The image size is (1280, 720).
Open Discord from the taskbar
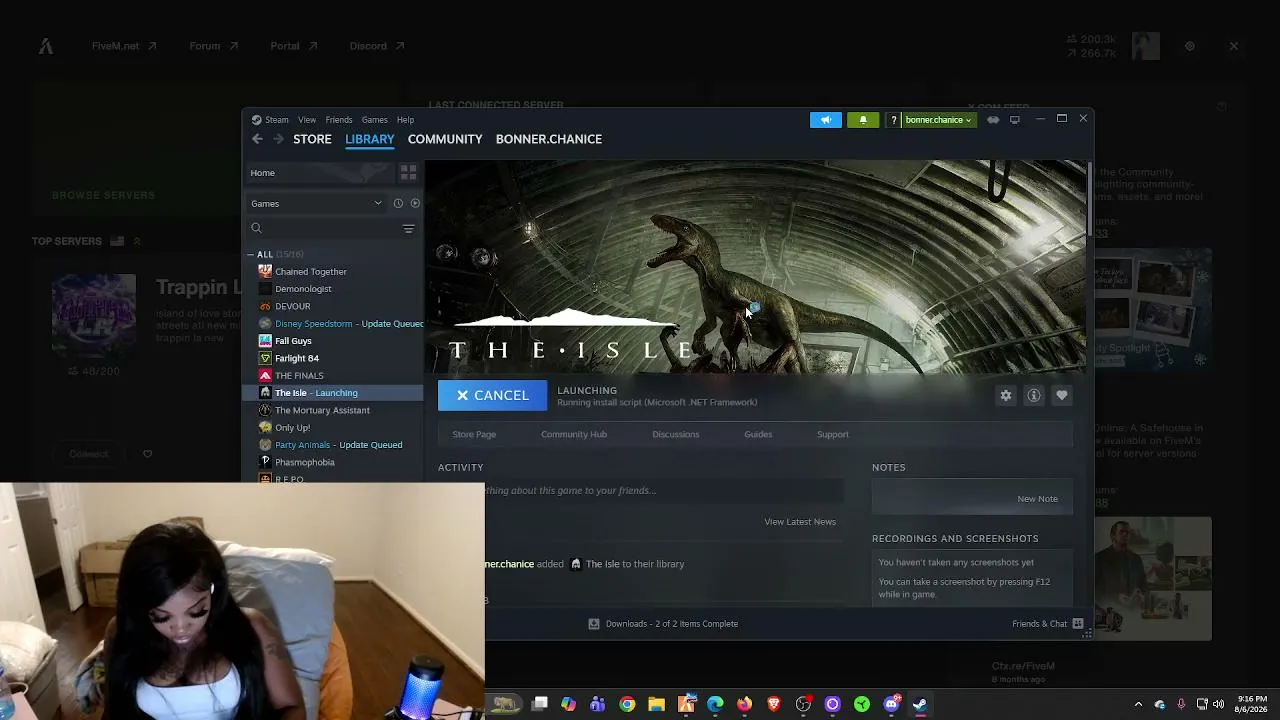tap(891, 704)
